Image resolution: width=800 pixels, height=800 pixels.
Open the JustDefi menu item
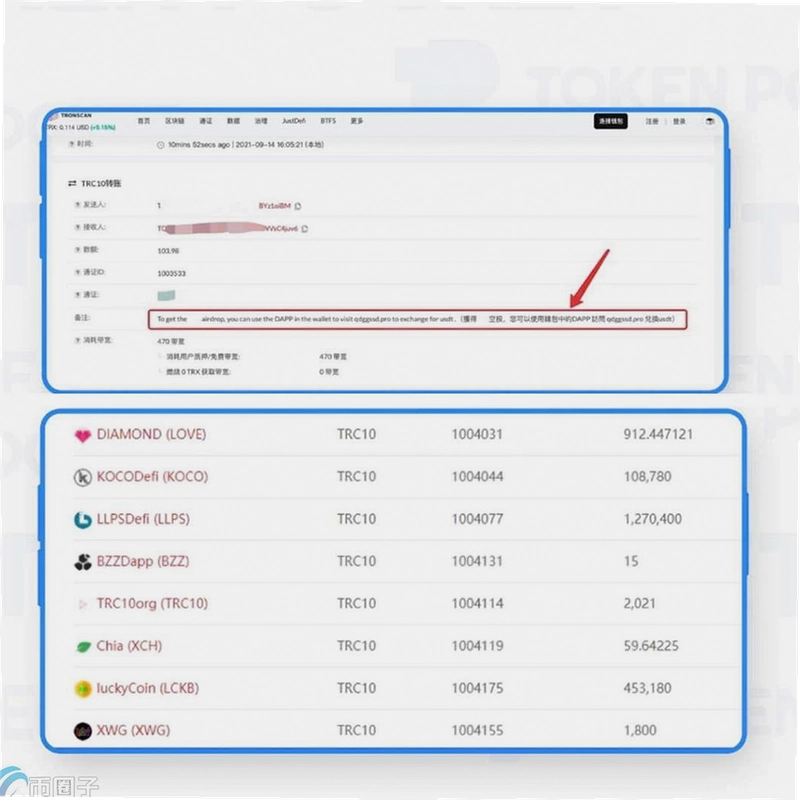coord(294,121)
